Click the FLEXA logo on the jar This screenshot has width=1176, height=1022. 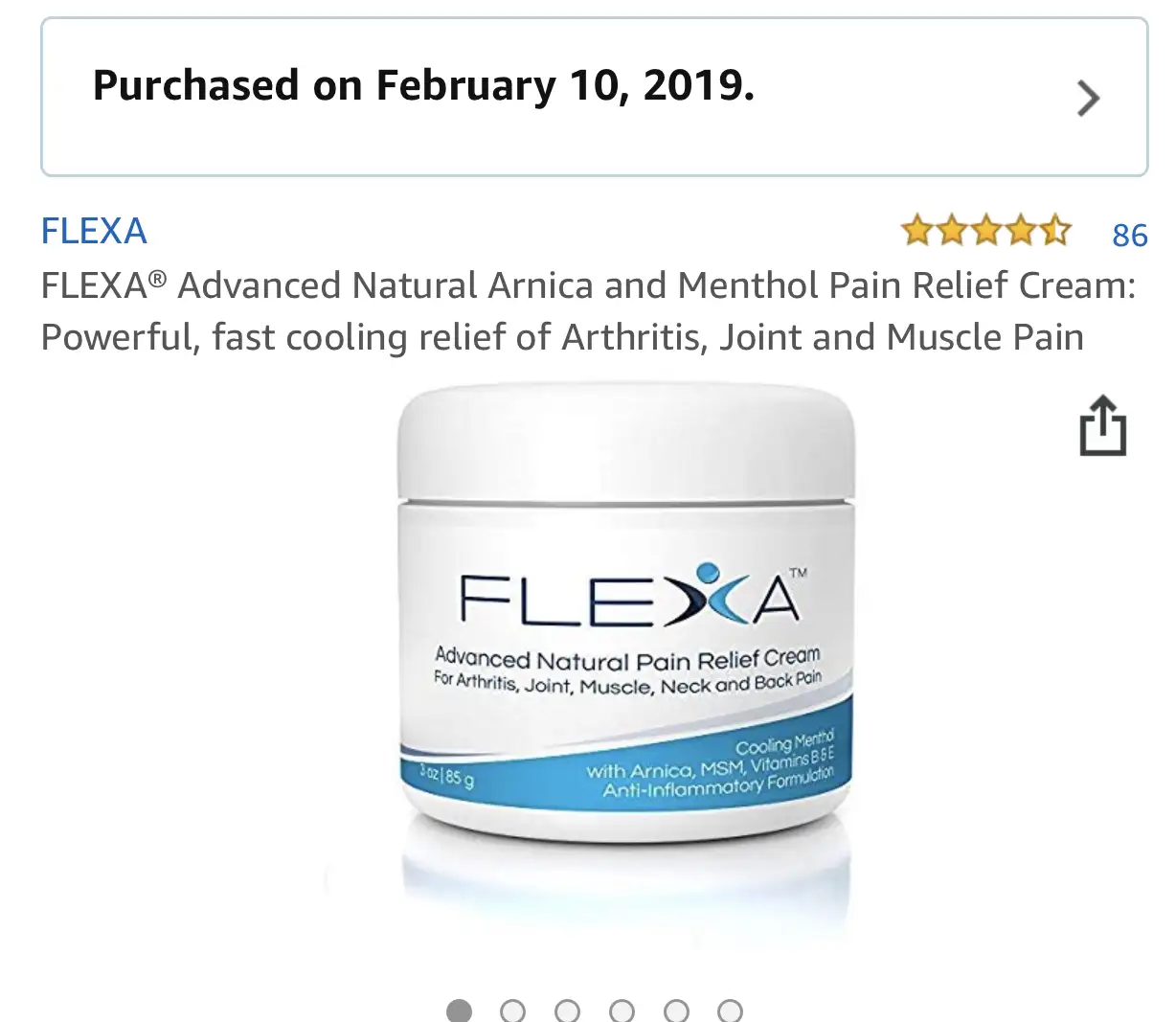coord(632,597)
